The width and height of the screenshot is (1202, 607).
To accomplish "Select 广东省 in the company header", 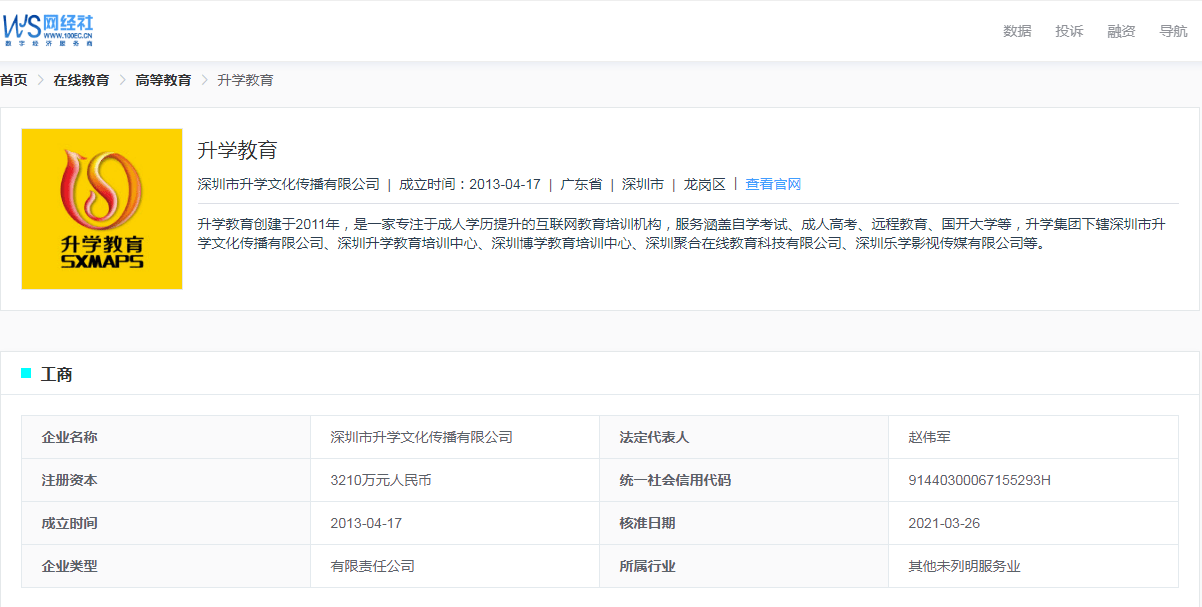I will [x=581, y=184].
